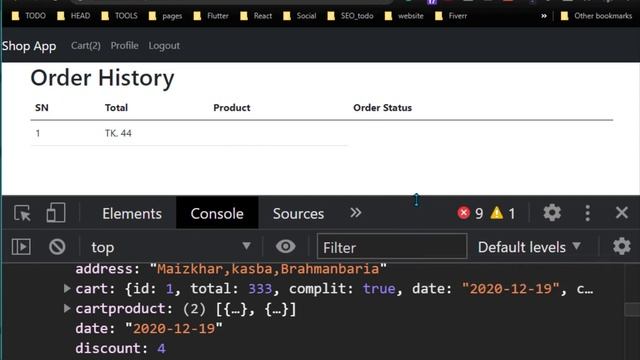This screenshot has height=360, width=640.
Task: Open Other bookmarks folder
Action: coord(596,16)
